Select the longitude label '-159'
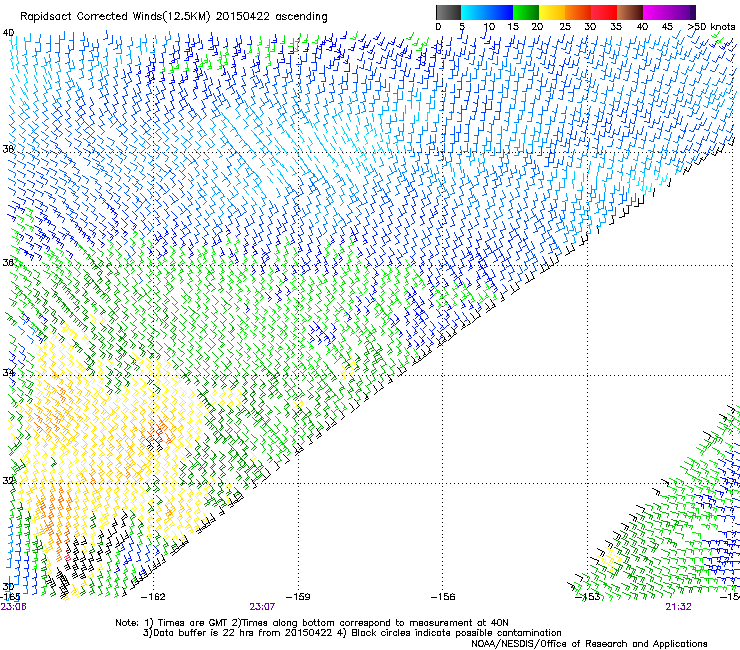Screen dimensions: 740x650 [x=298, y=597]
